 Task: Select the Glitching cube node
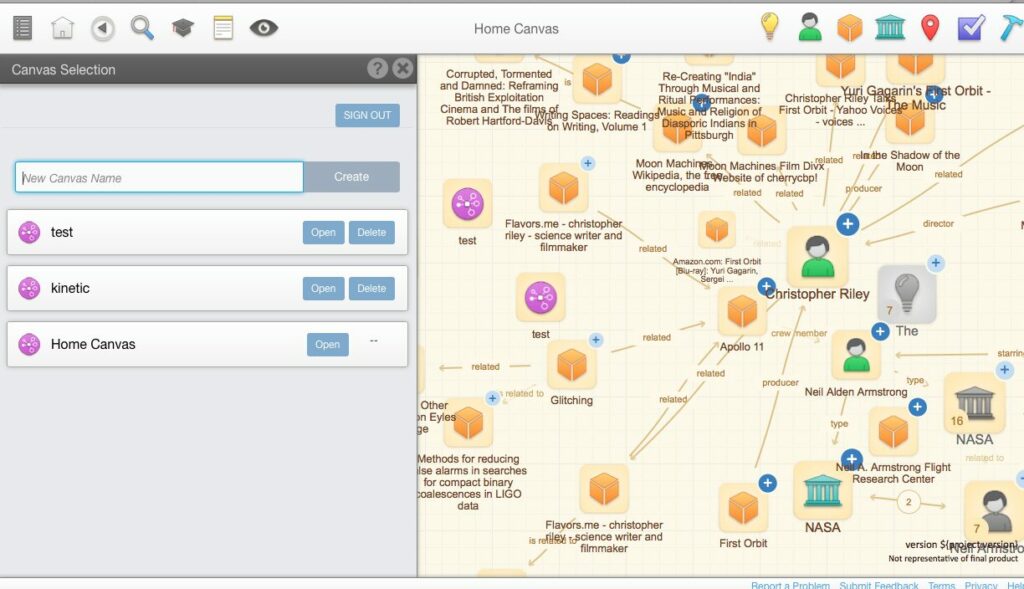[571, 364]
